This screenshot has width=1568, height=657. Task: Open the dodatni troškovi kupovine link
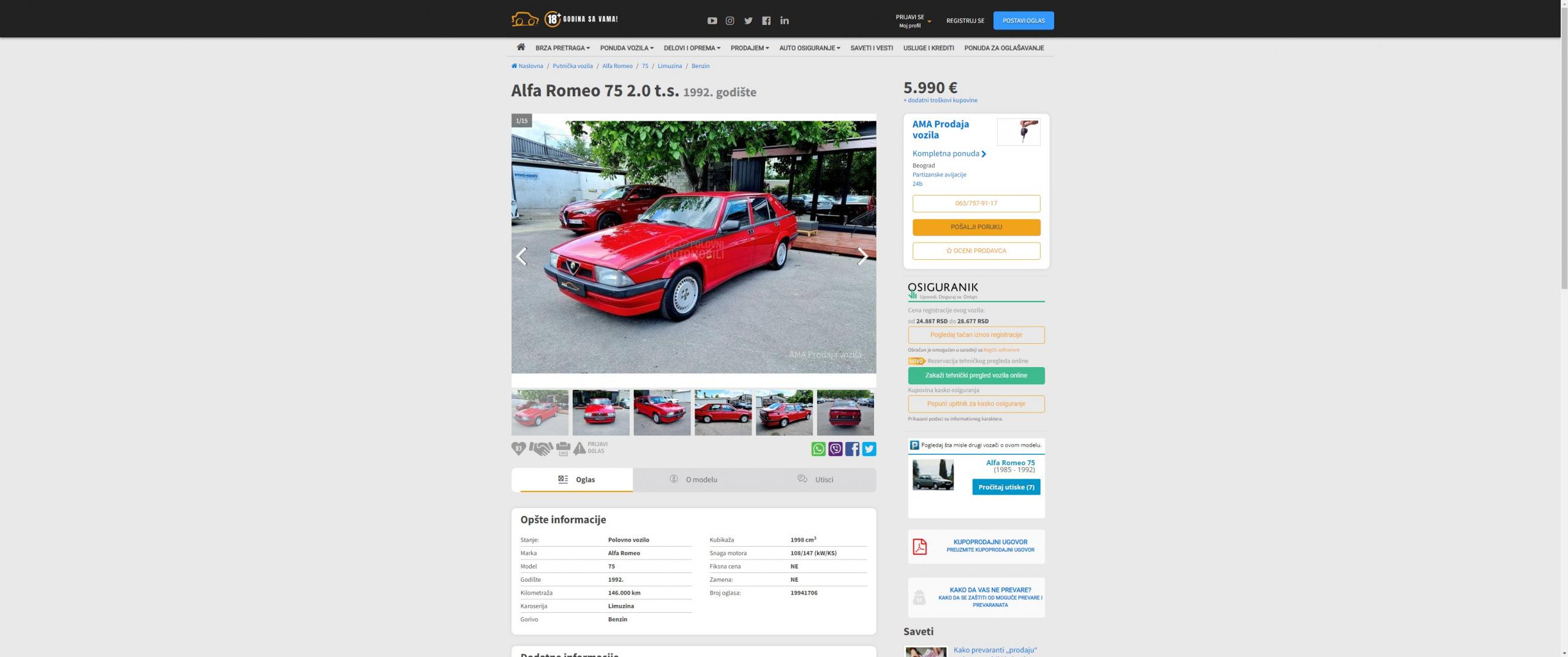[x=940, y=101]
